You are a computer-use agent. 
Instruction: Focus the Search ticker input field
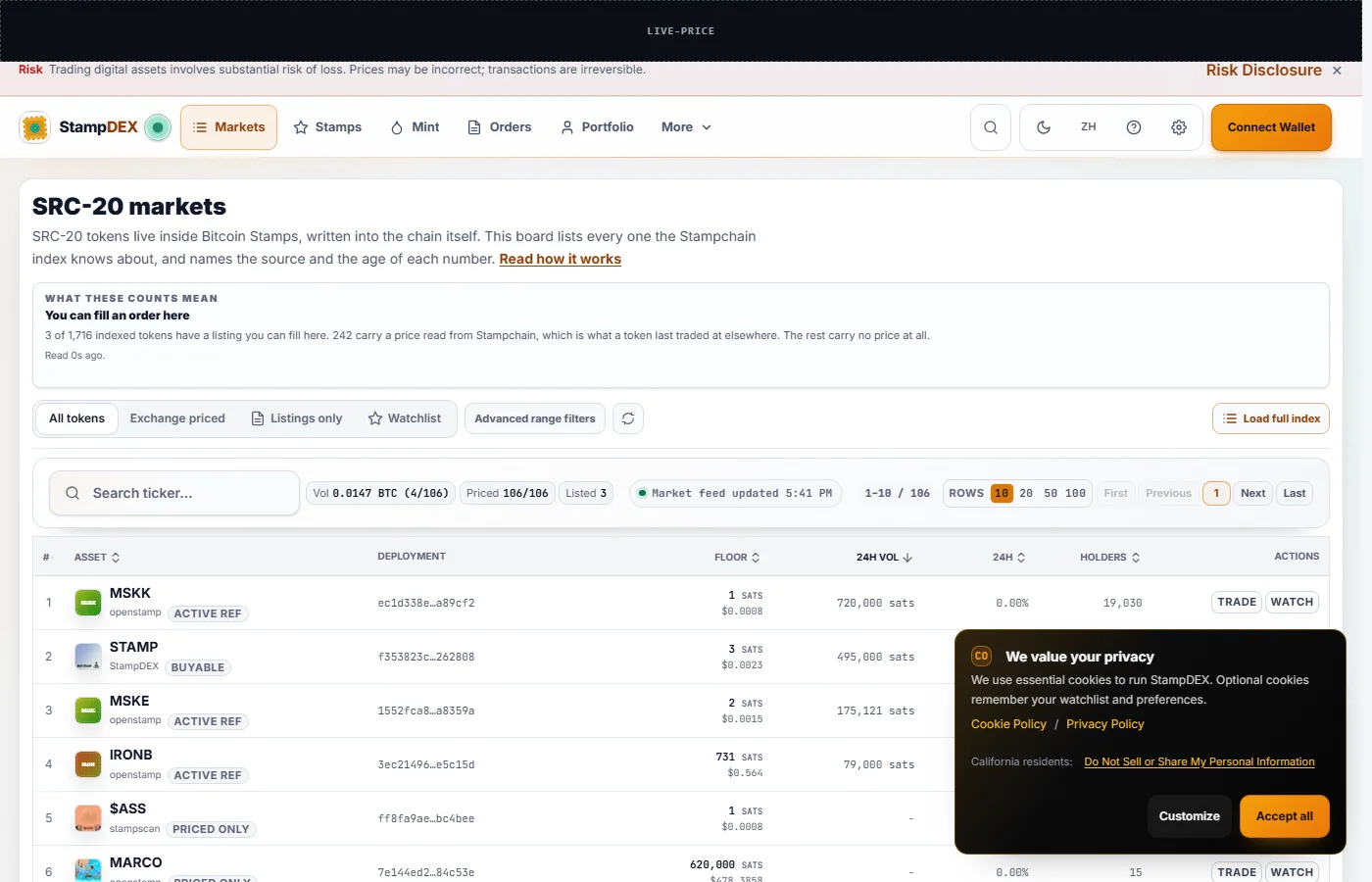click(x=174, y=493)
